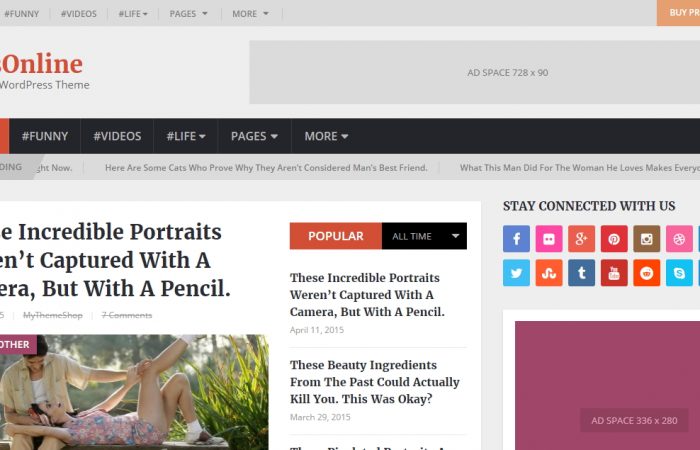Open the Google Plus social icon
700x450 pixels.
pos(581,239)
